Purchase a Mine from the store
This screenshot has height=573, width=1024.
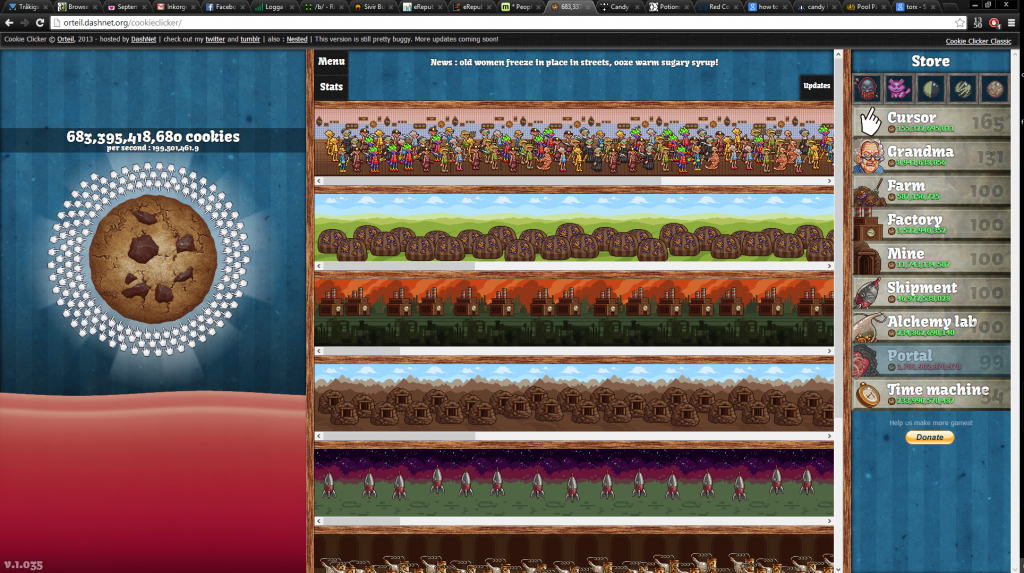click(931, 257)
